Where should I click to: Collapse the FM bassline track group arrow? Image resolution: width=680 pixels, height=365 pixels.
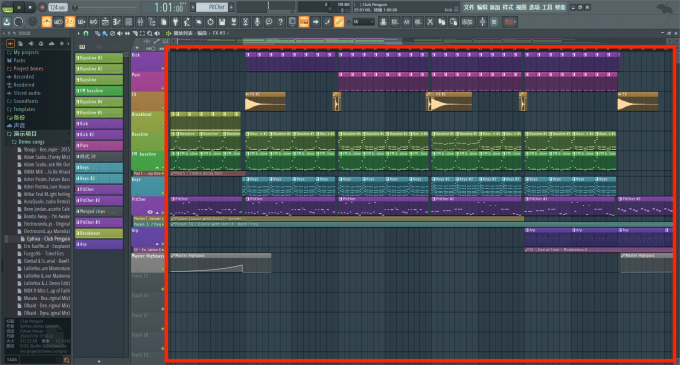[x=157, y=168]
